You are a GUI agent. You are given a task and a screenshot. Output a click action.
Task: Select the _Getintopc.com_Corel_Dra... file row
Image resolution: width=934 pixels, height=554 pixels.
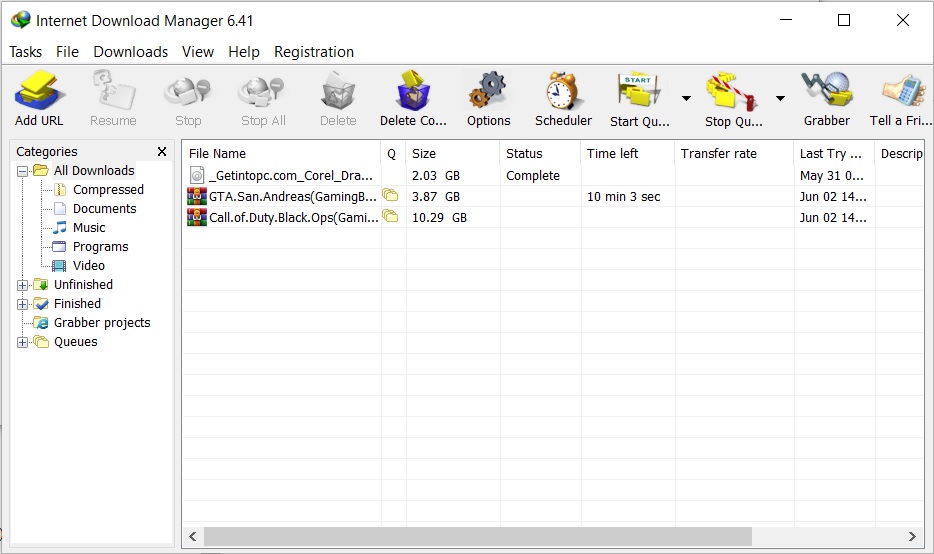coord(553,176)
